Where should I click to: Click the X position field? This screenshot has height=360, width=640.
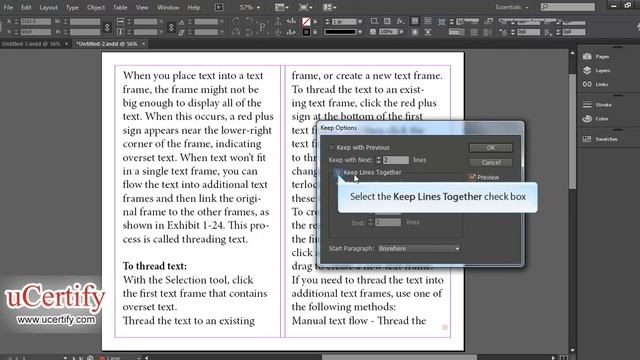(x=36, y=21)
